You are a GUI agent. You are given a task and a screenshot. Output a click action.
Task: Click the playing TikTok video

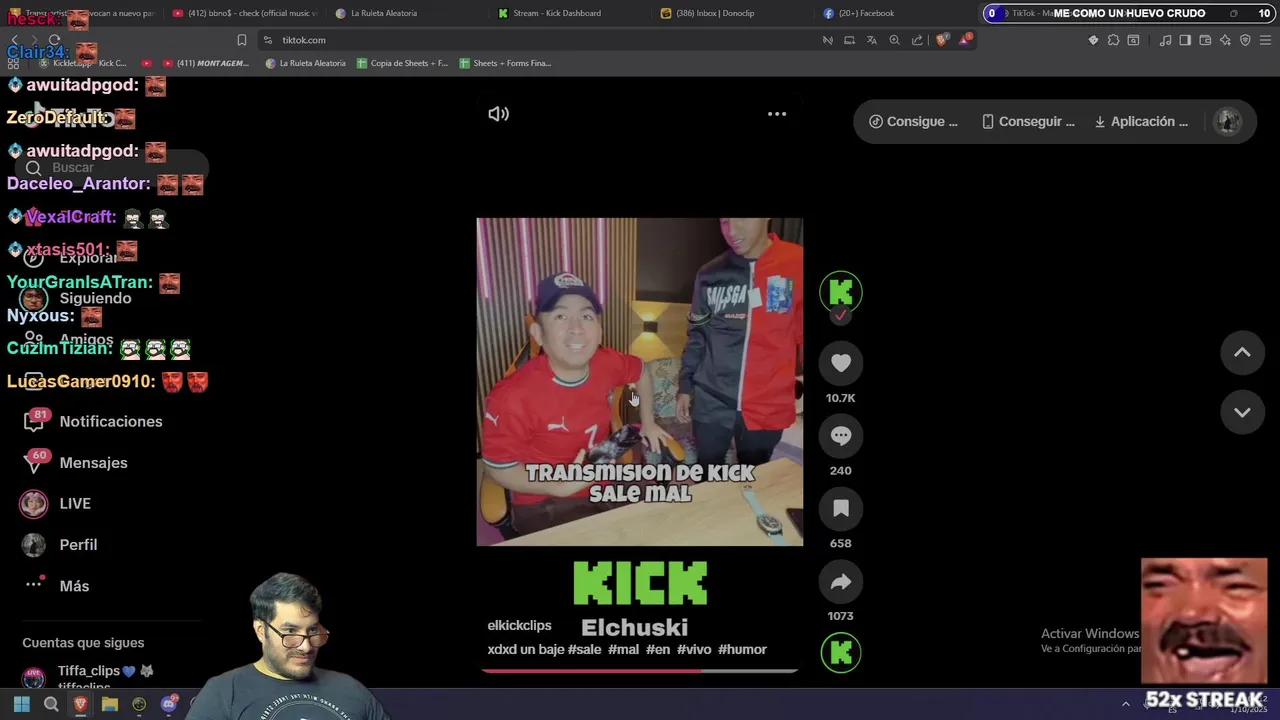click(639, 381)
